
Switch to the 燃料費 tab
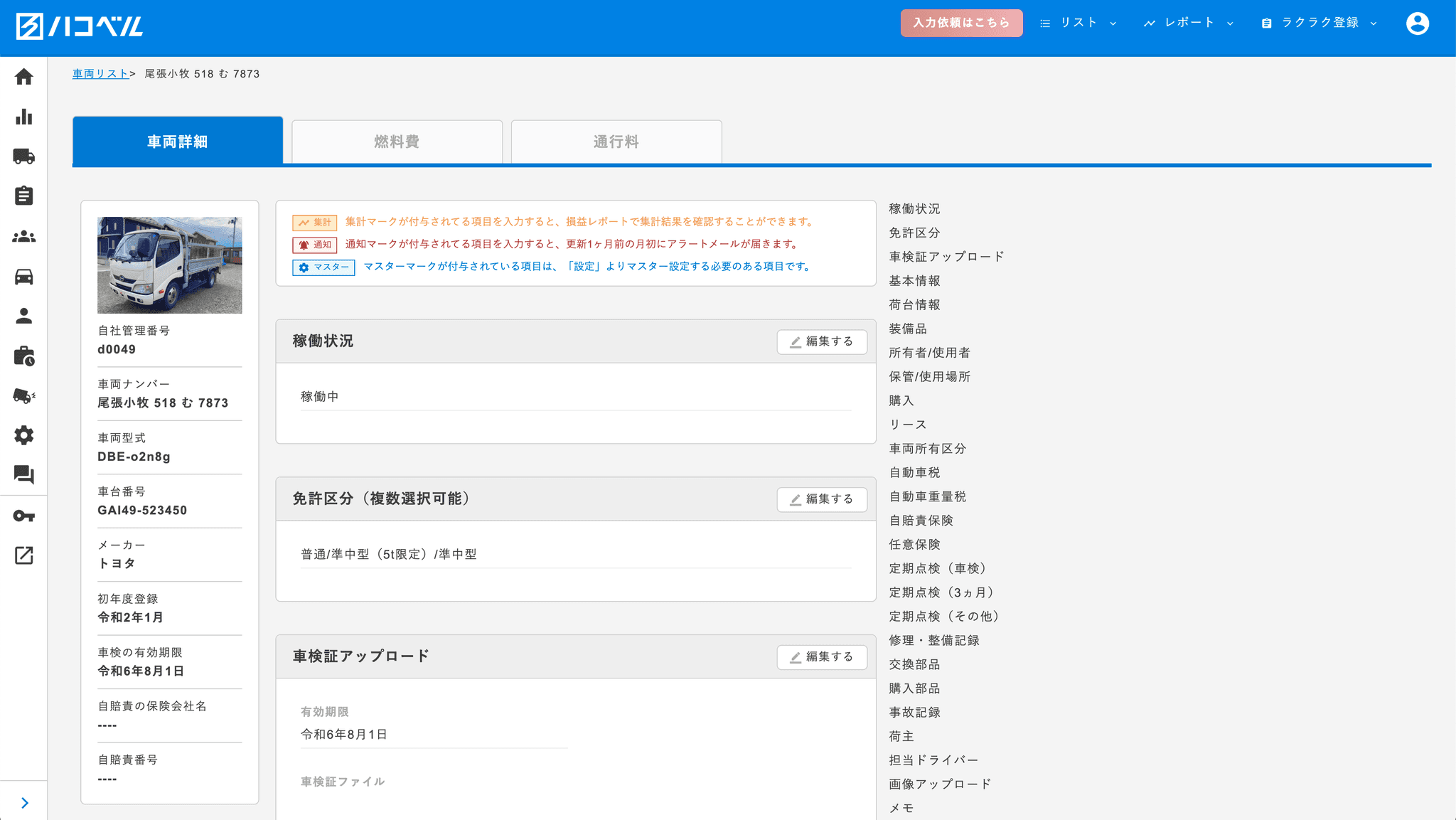[397, 142]
